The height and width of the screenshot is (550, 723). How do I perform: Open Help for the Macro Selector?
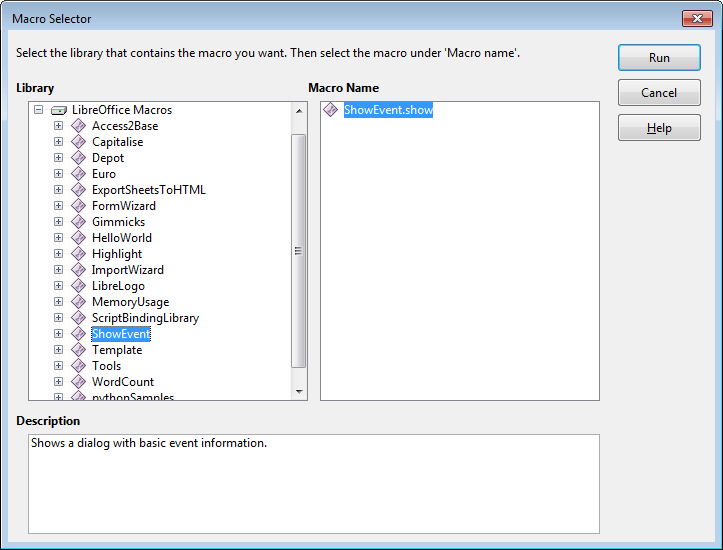tap(659, 128)
